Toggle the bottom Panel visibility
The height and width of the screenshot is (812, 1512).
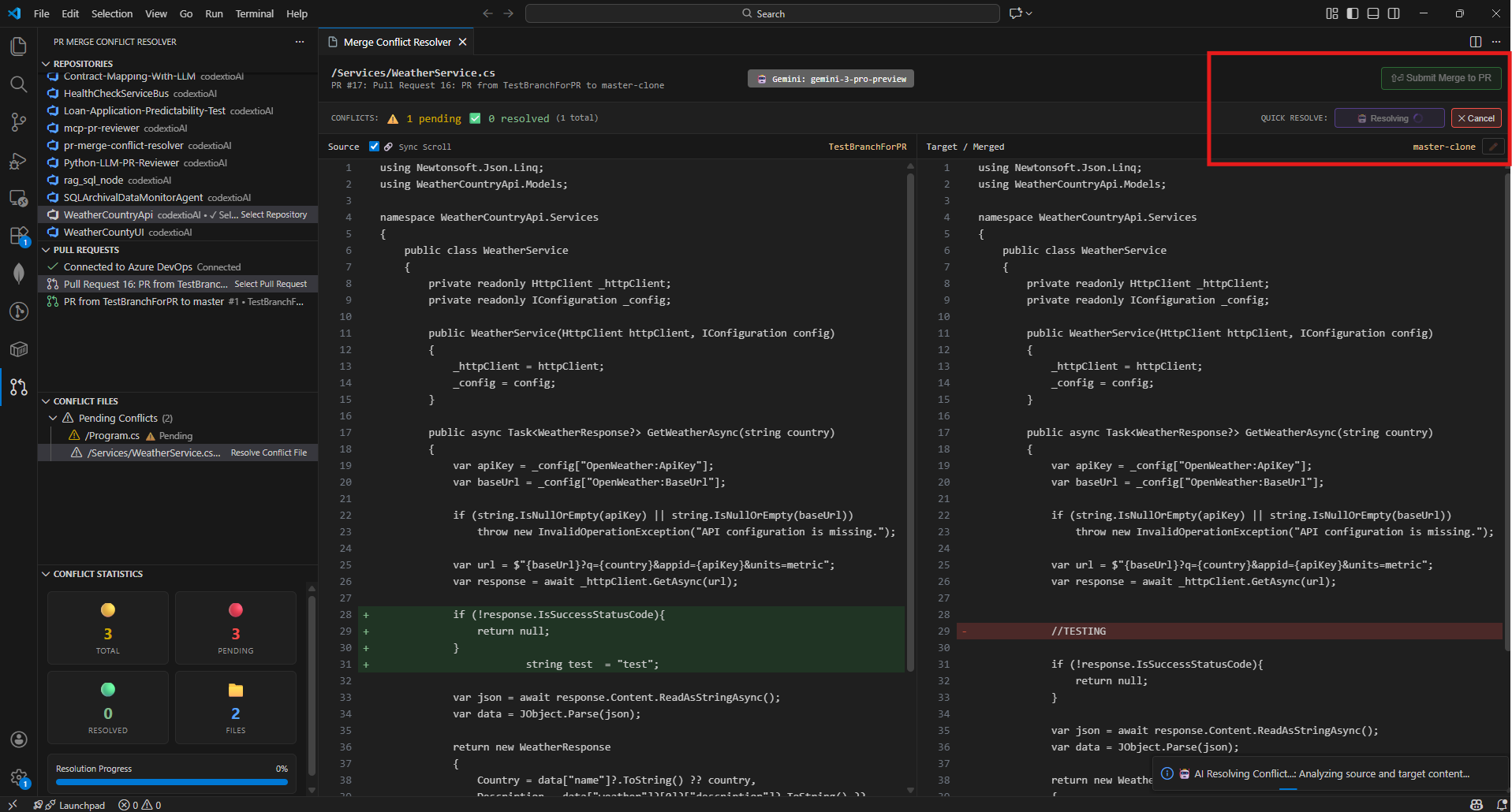pos(1373,13)
